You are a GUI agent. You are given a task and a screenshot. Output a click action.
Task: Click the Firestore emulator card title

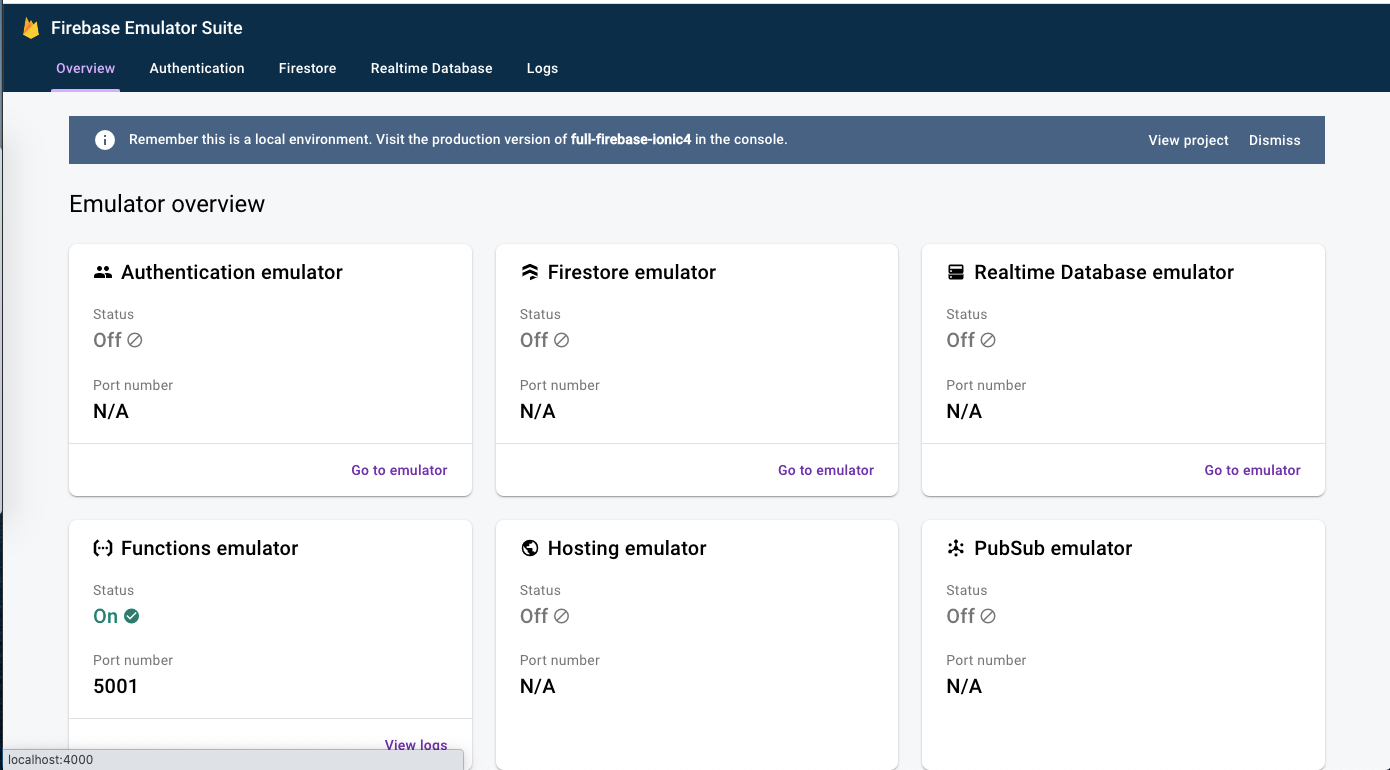[x=632, y=272]
